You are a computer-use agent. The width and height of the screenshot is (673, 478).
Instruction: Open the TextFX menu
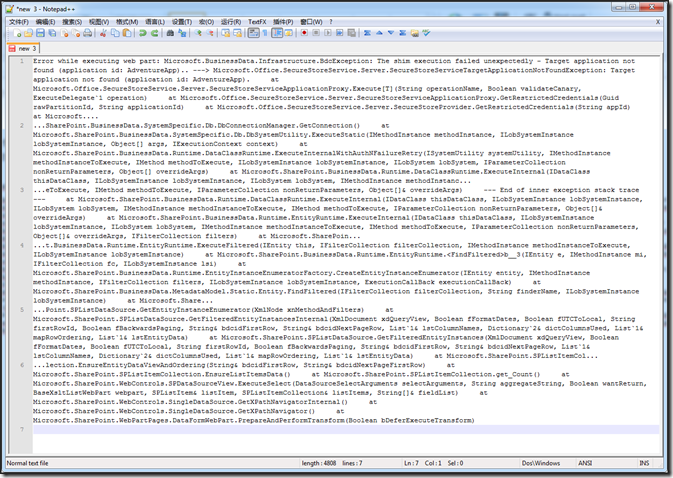[257, 22]
